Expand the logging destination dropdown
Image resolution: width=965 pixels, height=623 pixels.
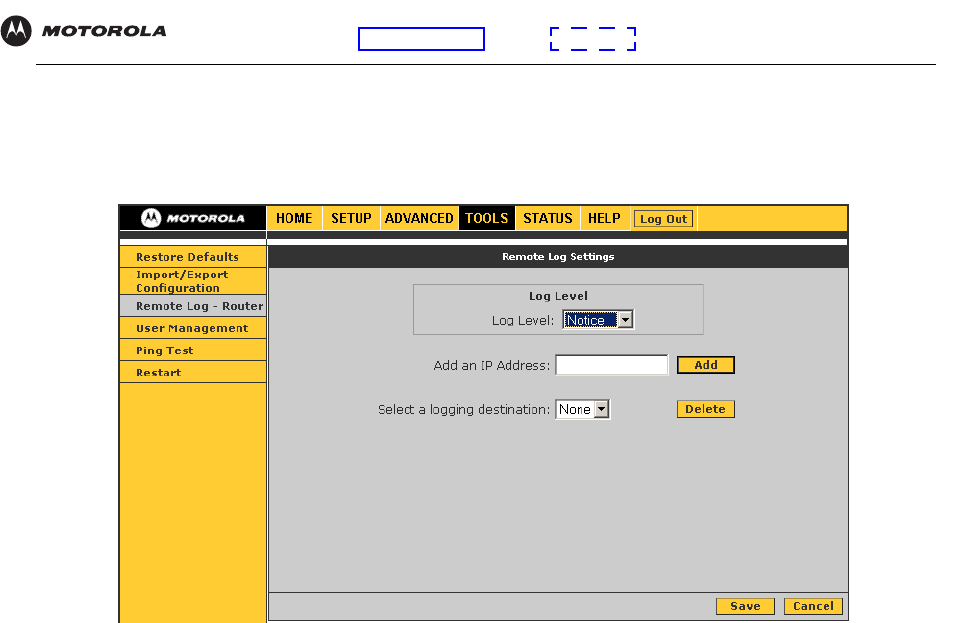(583, 409)
